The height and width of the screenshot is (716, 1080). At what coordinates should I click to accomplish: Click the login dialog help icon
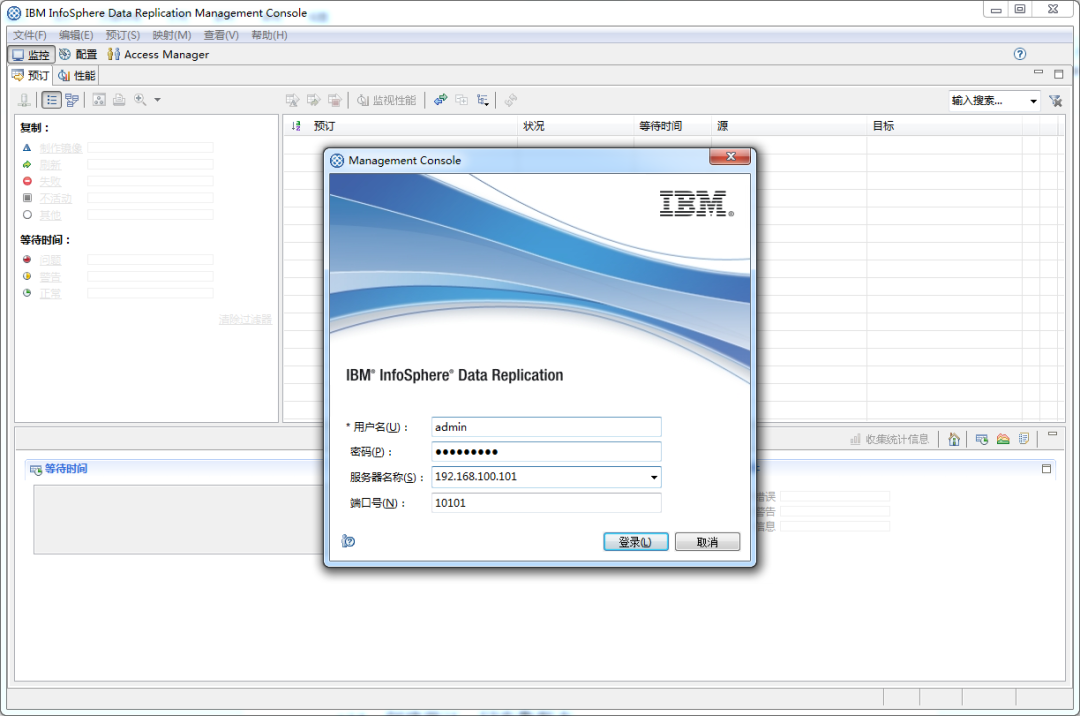click(349, 541)
